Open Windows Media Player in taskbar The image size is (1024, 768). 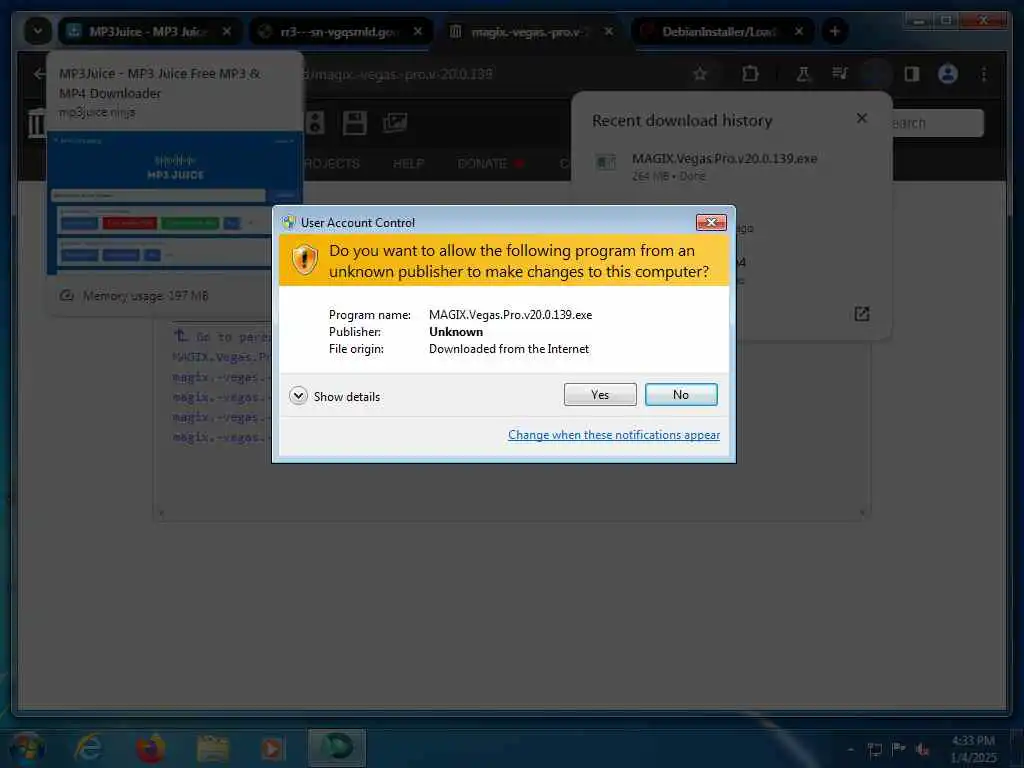(x=273, y=748)
